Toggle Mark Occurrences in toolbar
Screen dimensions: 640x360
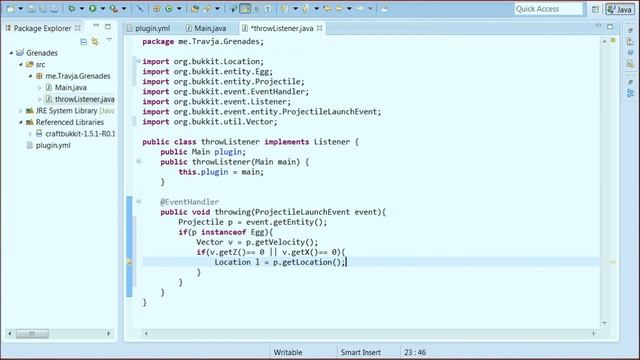[245, 9]
